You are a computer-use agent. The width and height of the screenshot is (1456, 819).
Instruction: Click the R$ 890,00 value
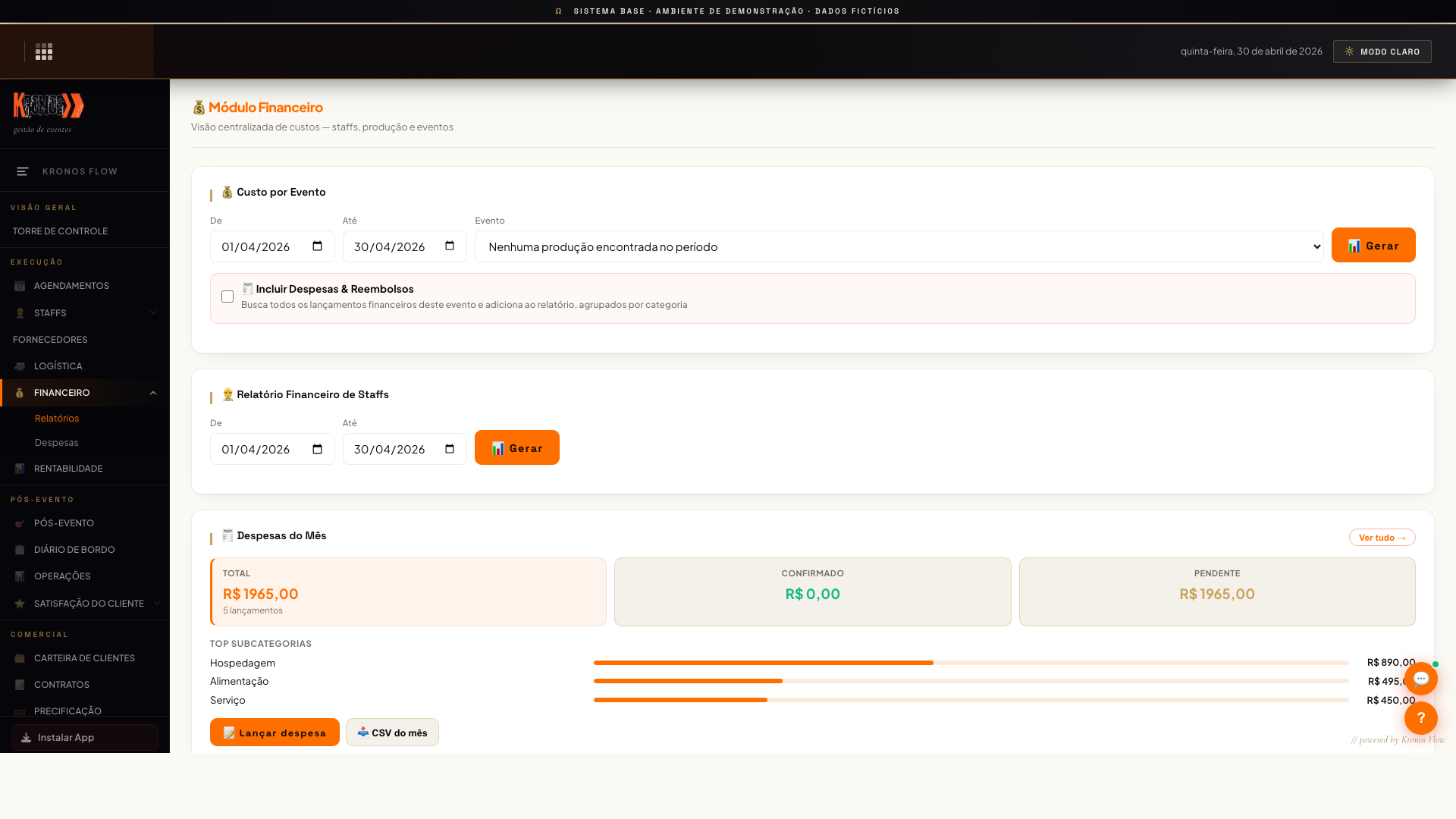pos(1391,662)
